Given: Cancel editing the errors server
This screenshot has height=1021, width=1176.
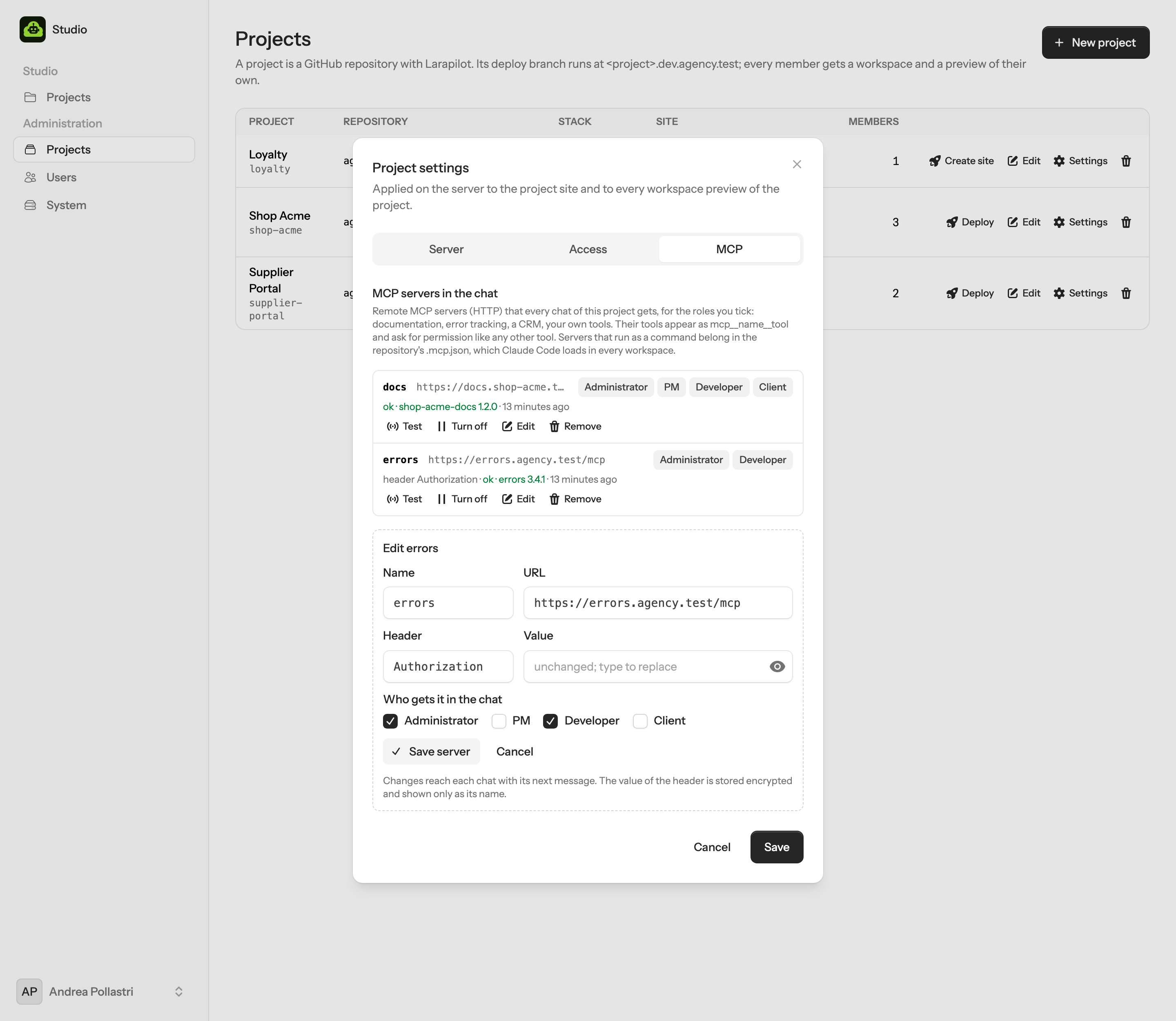Looking at the screenshot, I should pyautogui.click(x=514, y=751).
